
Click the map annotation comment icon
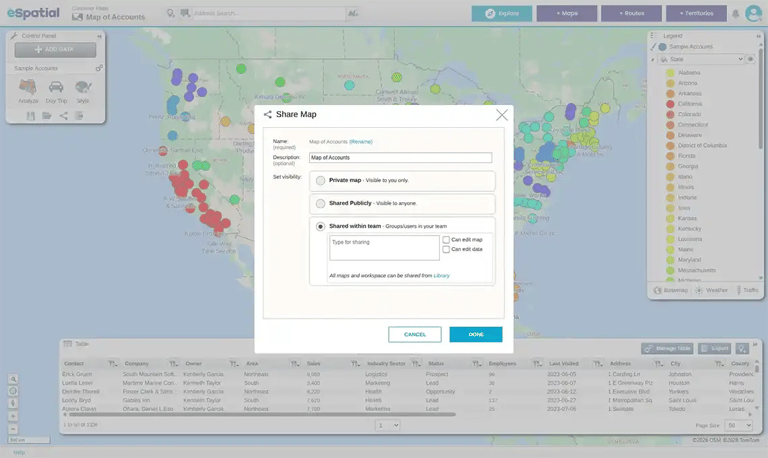(185, 13)
